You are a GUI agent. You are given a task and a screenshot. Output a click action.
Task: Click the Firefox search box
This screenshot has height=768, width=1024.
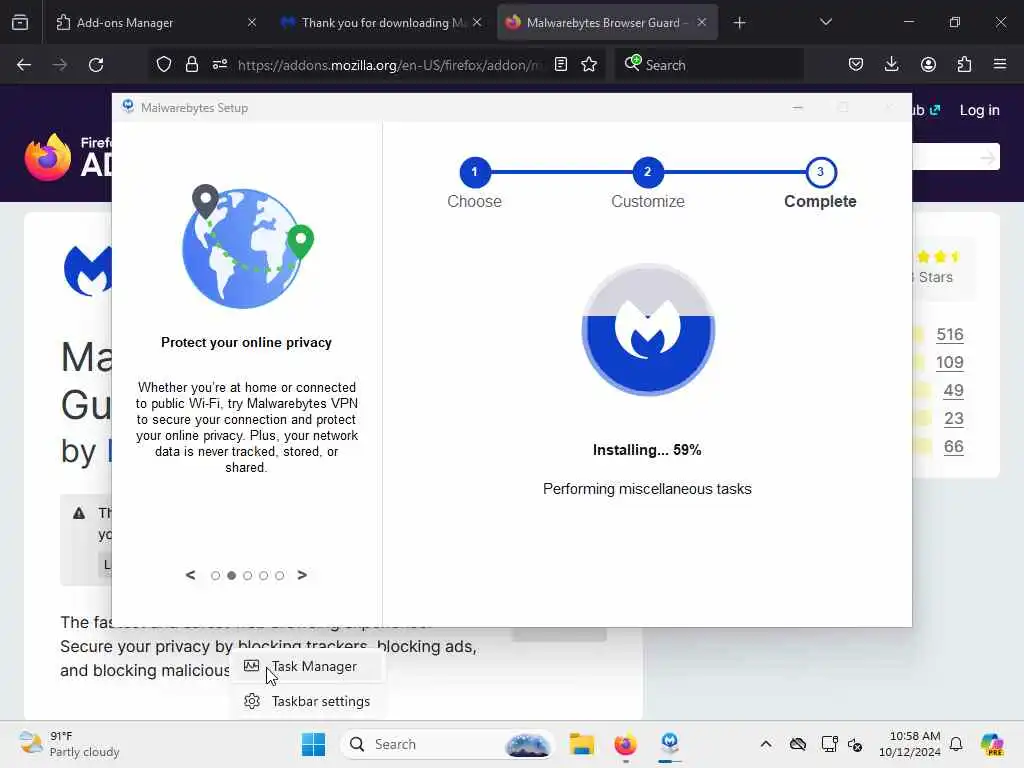tap(709, 65)
